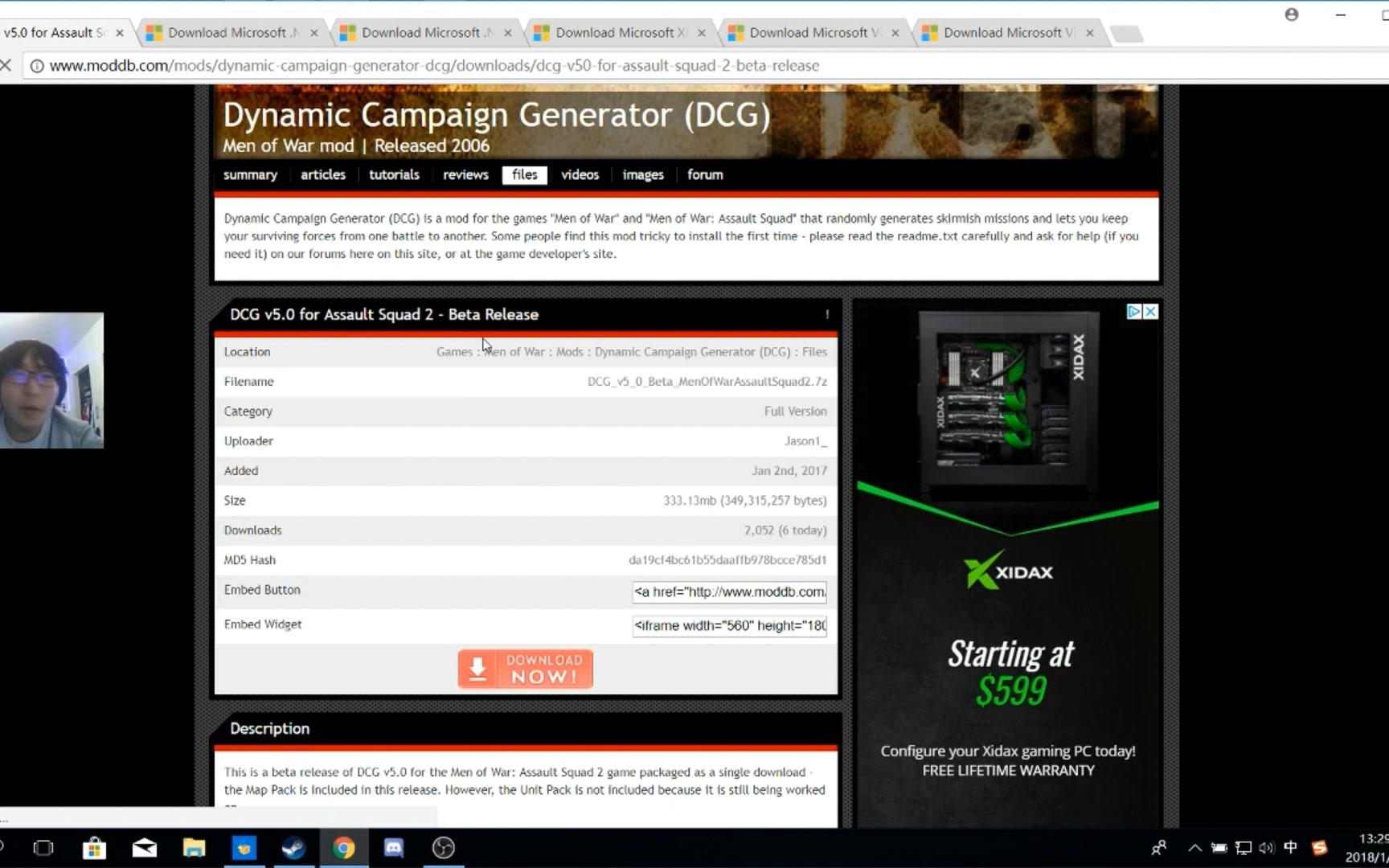1389x868 pixels.
Task: Visit the forum section
Action: point(705,175)
